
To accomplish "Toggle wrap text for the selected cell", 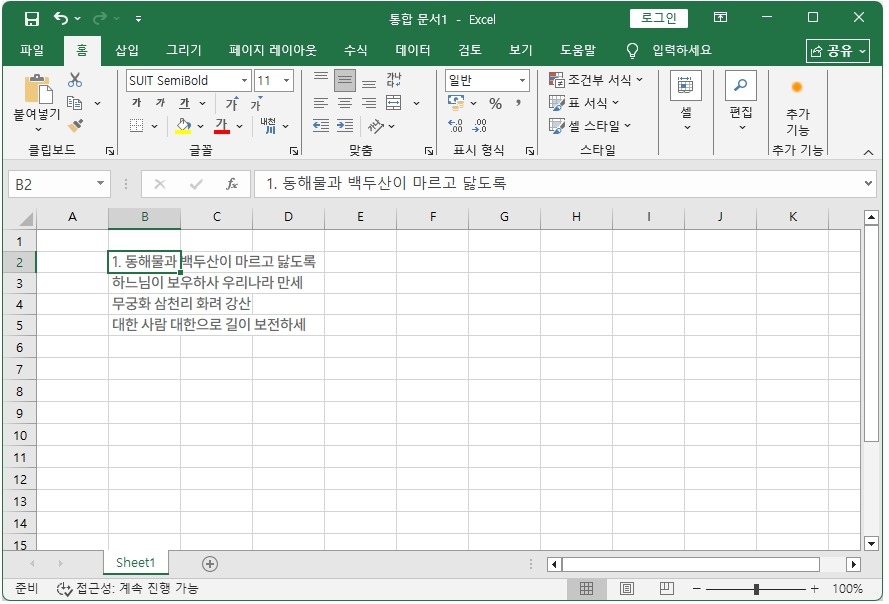I will (x=394, y=81).
